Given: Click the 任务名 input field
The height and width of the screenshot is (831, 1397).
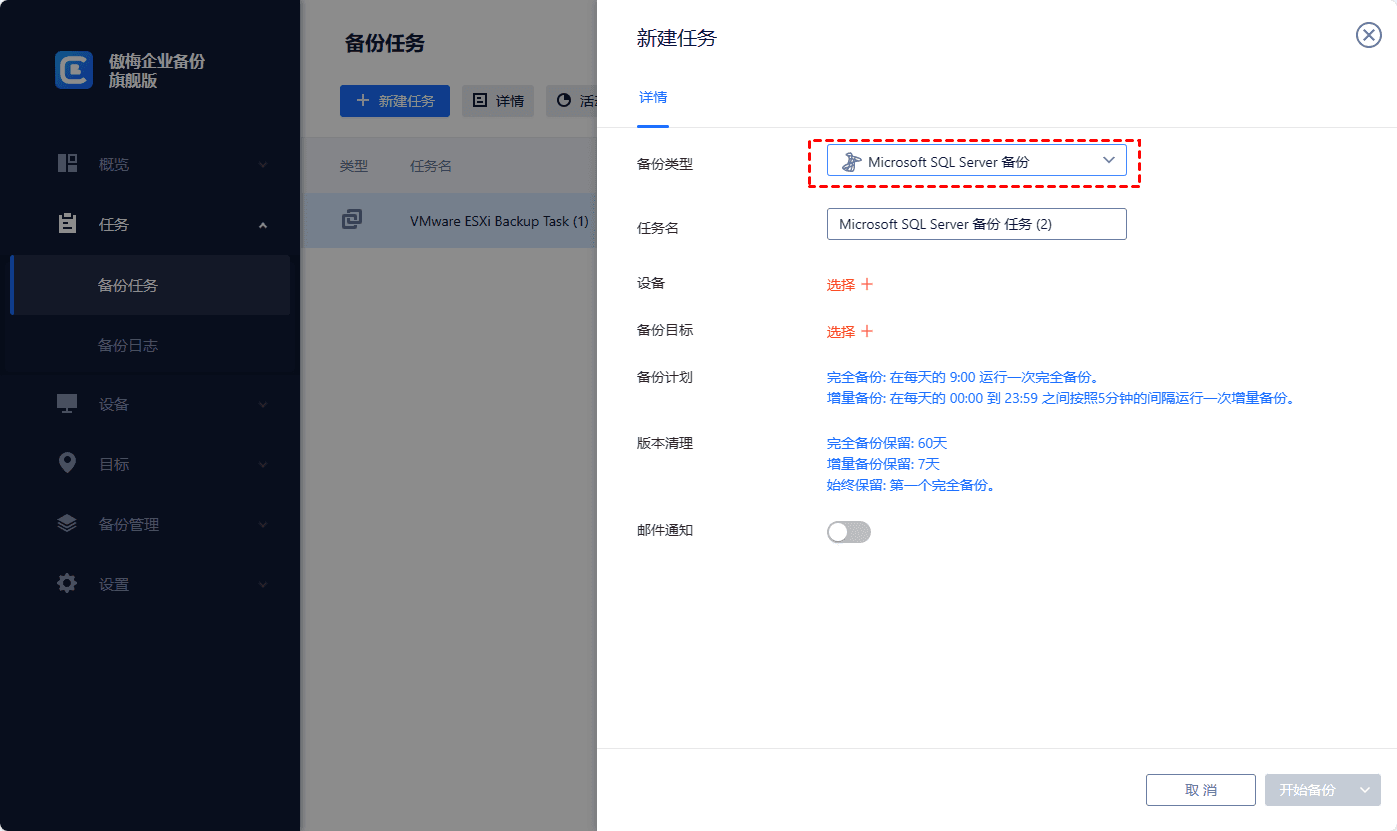Looking at the screenshot, I should click(x=976, y=224).
